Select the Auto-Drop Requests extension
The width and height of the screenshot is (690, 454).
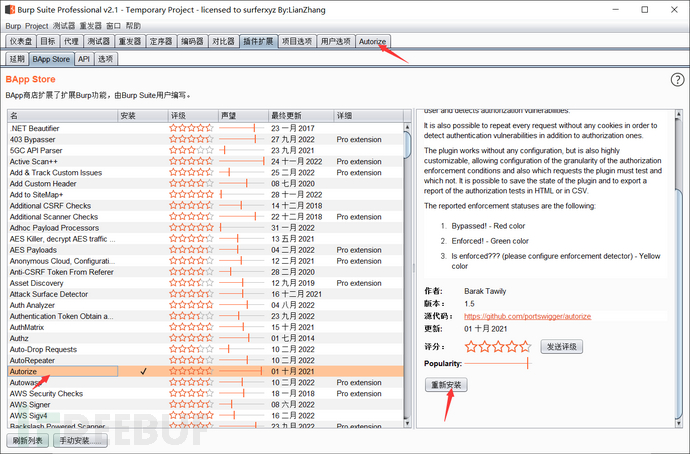206,349
